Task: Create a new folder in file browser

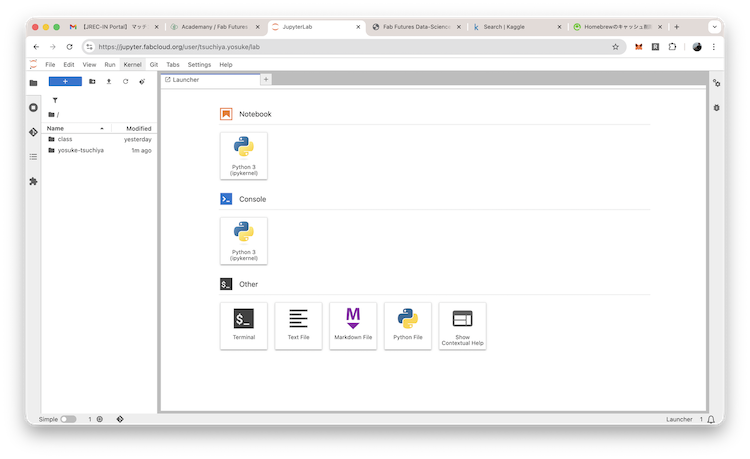Action: pyautogui.click(x=92, y=81)
